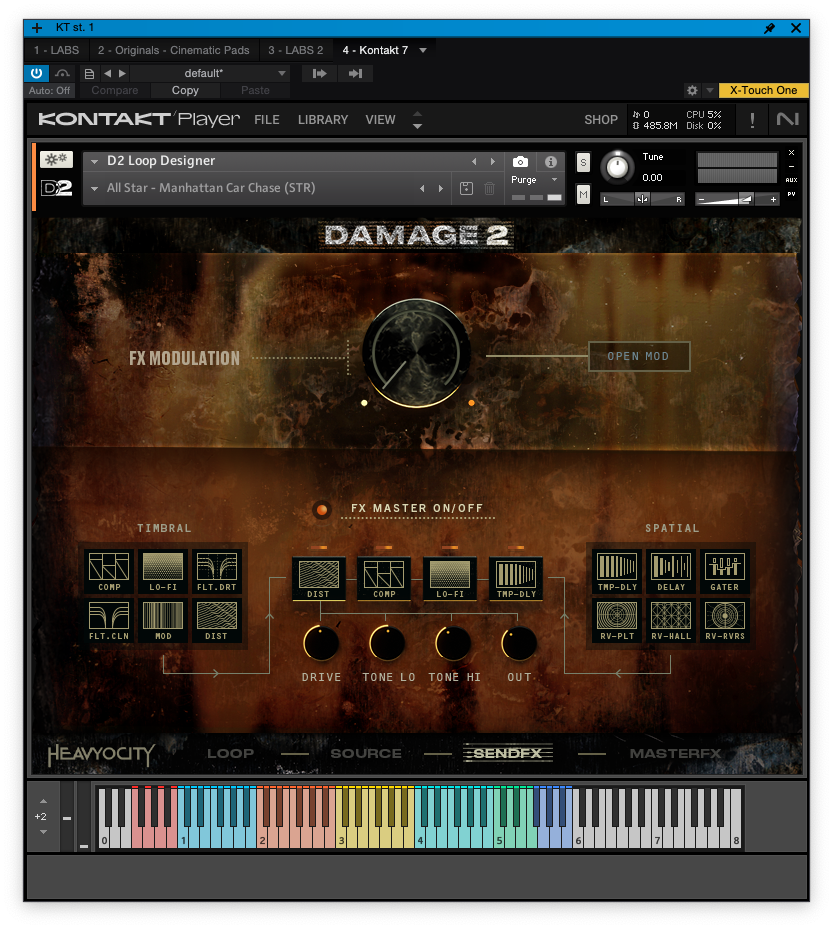Delete snapshot with trash icon

point(489,189)
